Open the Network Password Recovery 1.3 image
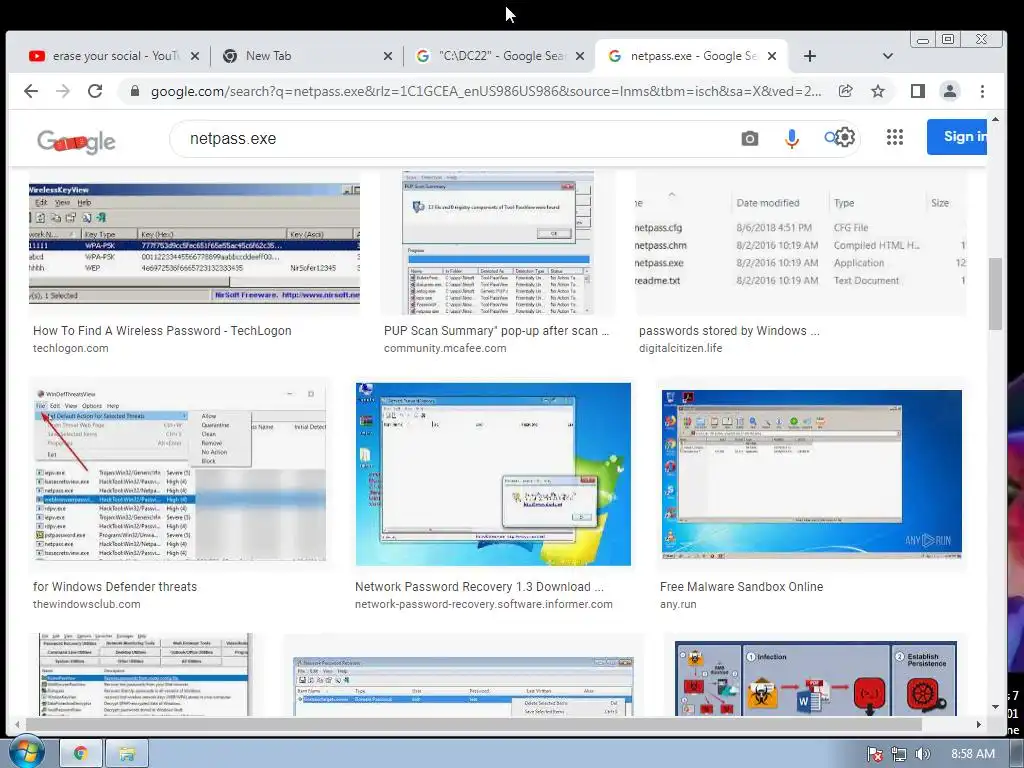This screenshot has height=768, width=1024. pos(493,474)
